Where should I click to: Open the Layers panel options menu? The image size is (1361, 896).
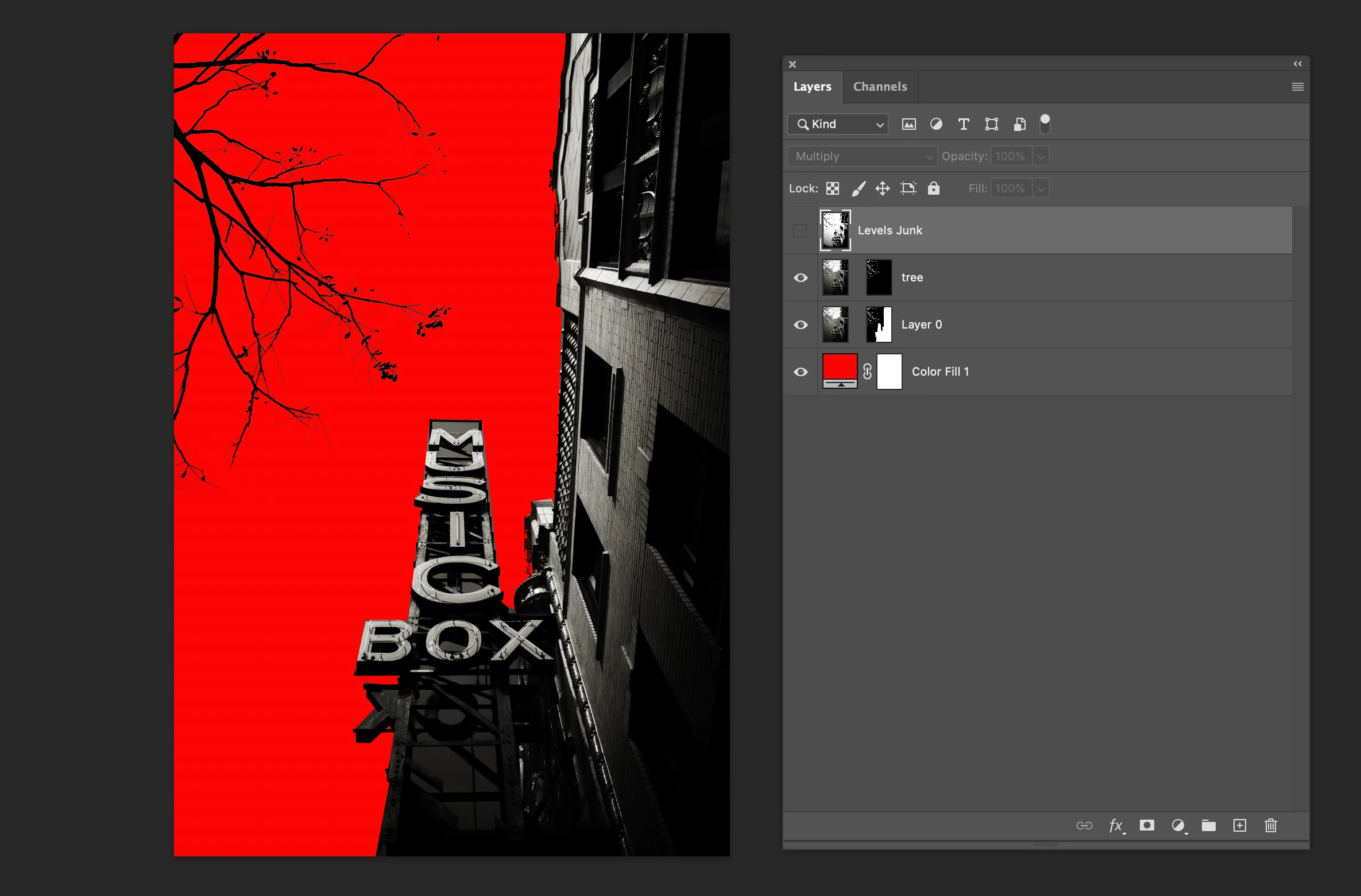[1297, 87]
